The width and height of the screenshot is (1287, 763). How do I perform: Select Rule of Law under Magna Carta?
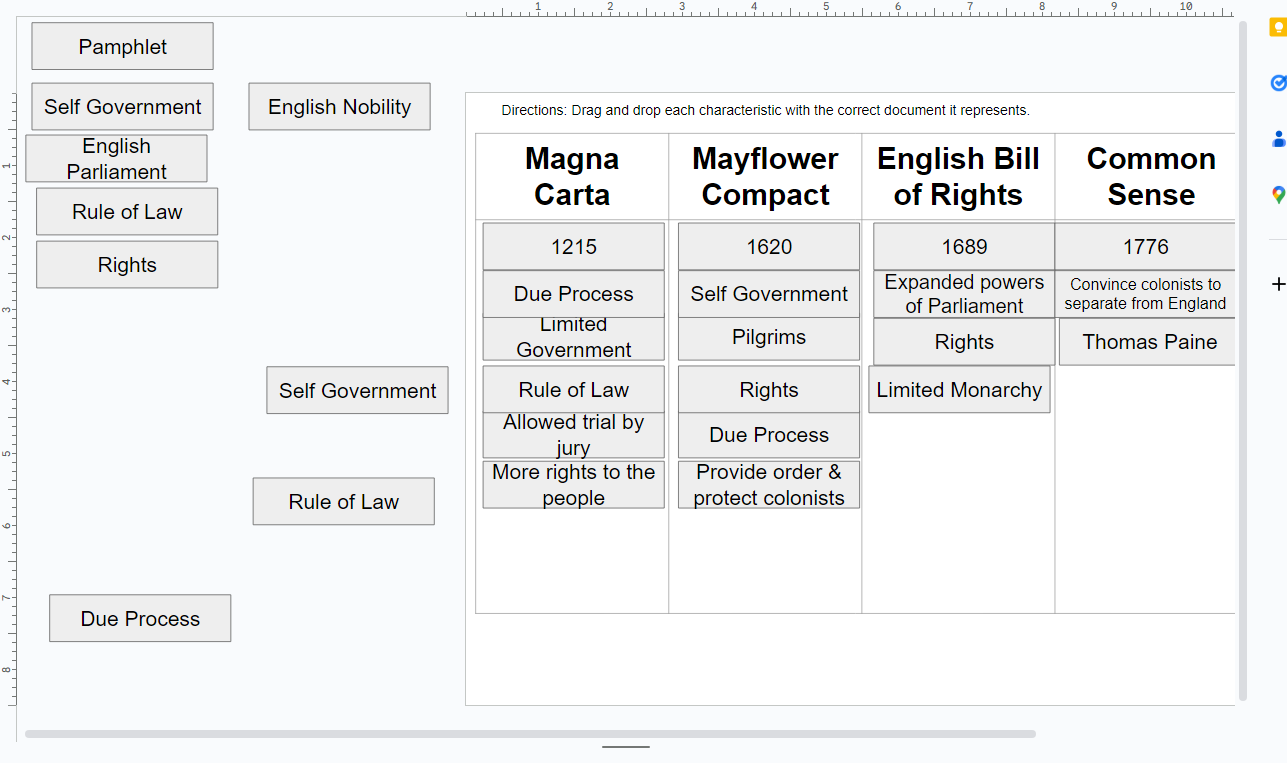click(x=573, y=390)
